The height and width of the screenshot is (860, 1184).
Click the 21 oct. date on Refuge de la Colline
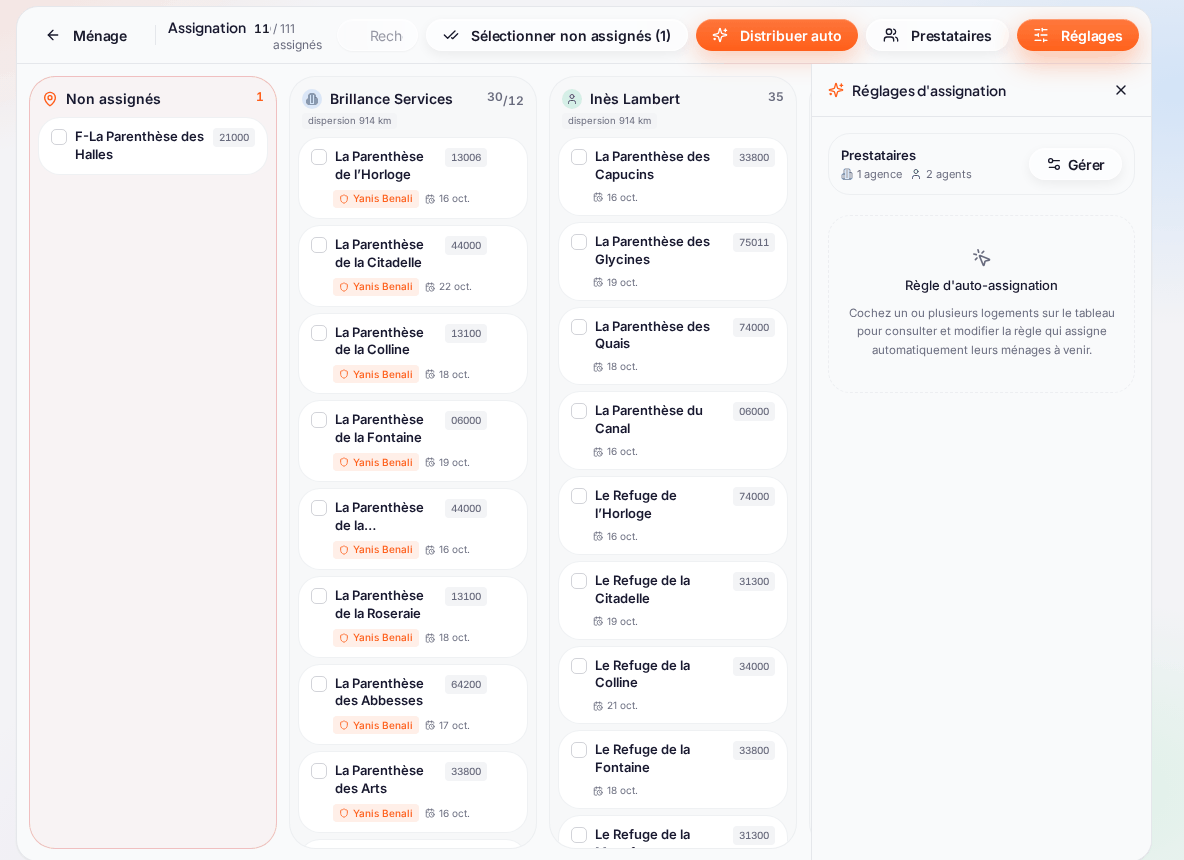[622, 706]
